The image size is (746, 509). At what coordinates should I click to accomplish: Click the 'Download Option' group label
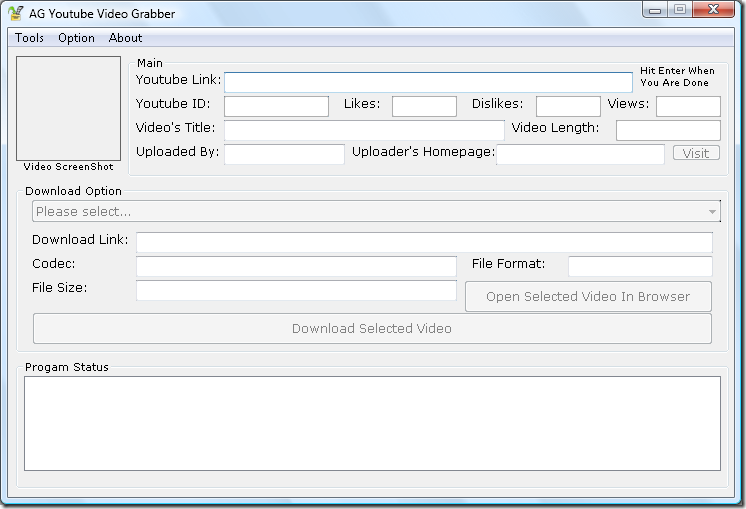click(x=73, y=191)
